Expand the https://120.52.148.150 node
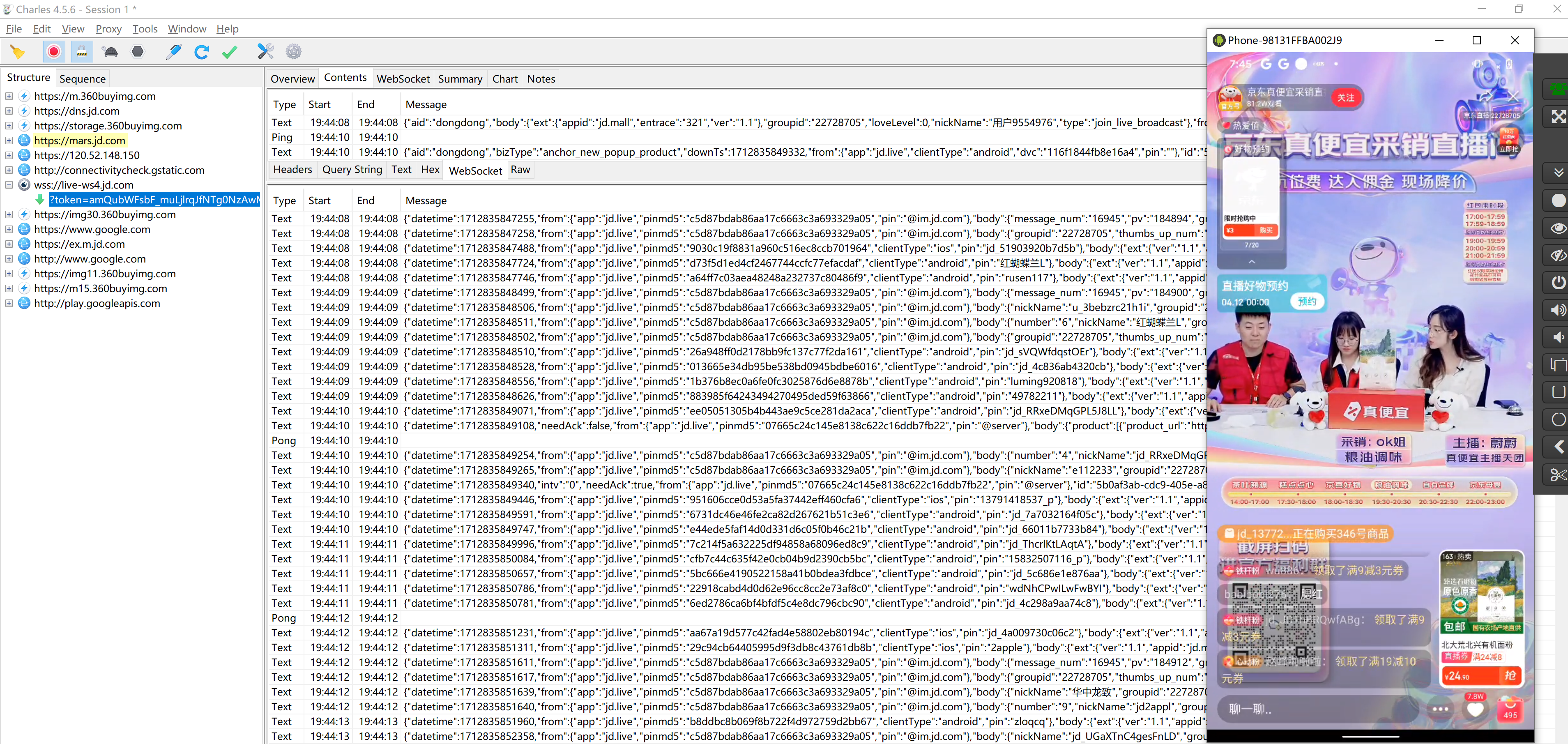Image resolution: width=1568 pixels, height=744 pixels. (x=9, y=155)
